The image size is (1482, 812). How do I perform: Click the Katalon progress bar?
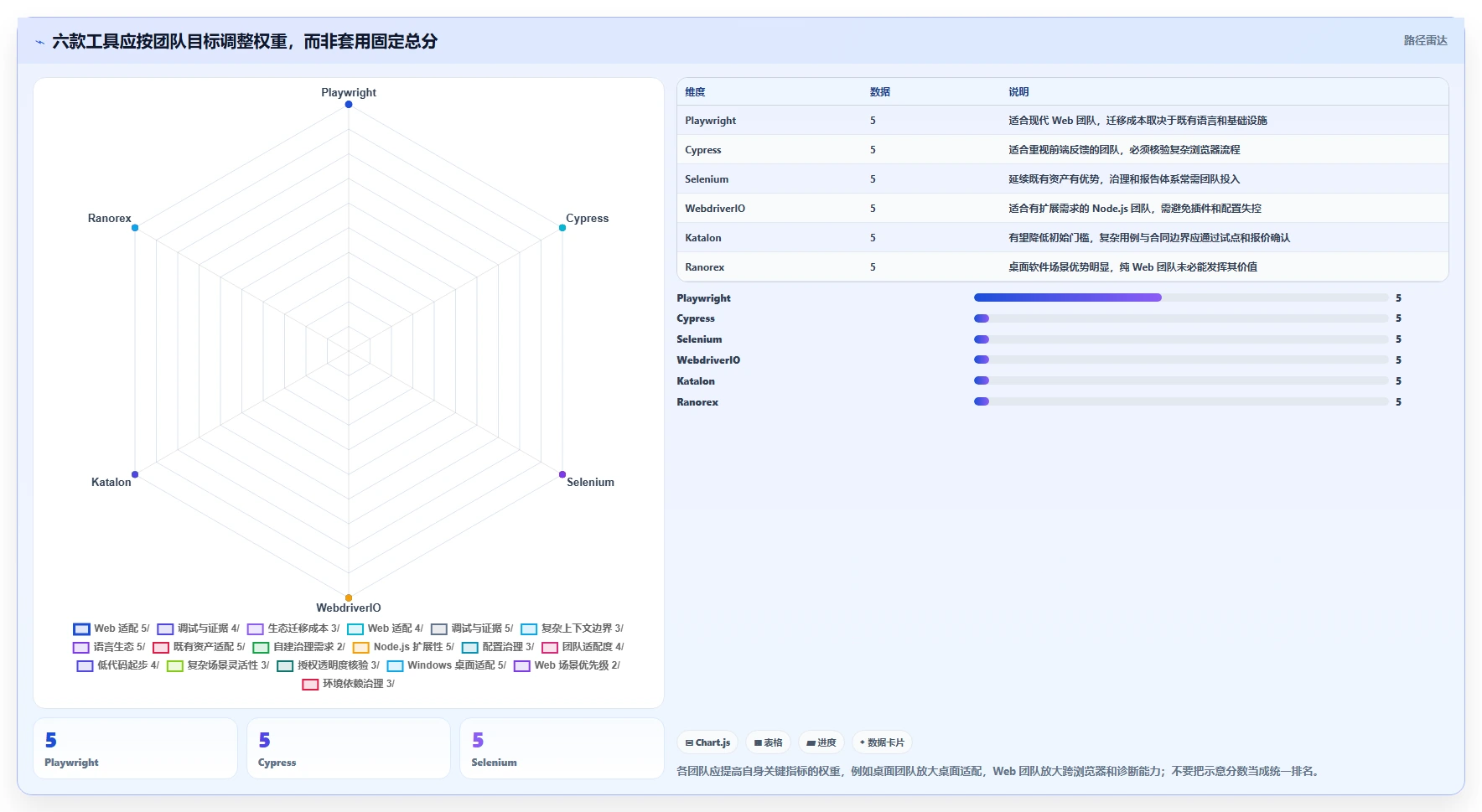1181,380
